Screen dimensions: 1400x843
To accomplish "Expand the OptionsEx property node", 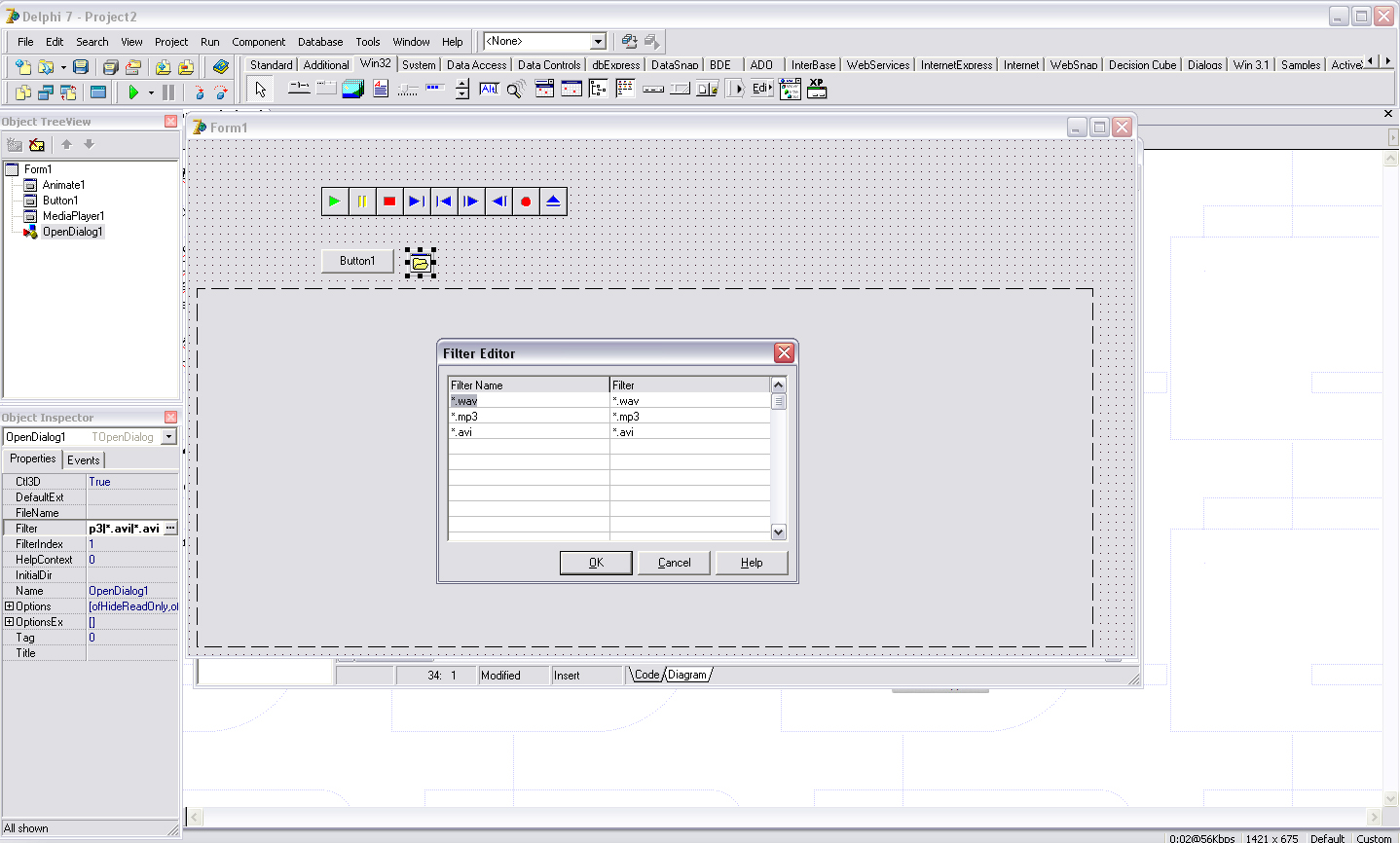I will (9, 622).
